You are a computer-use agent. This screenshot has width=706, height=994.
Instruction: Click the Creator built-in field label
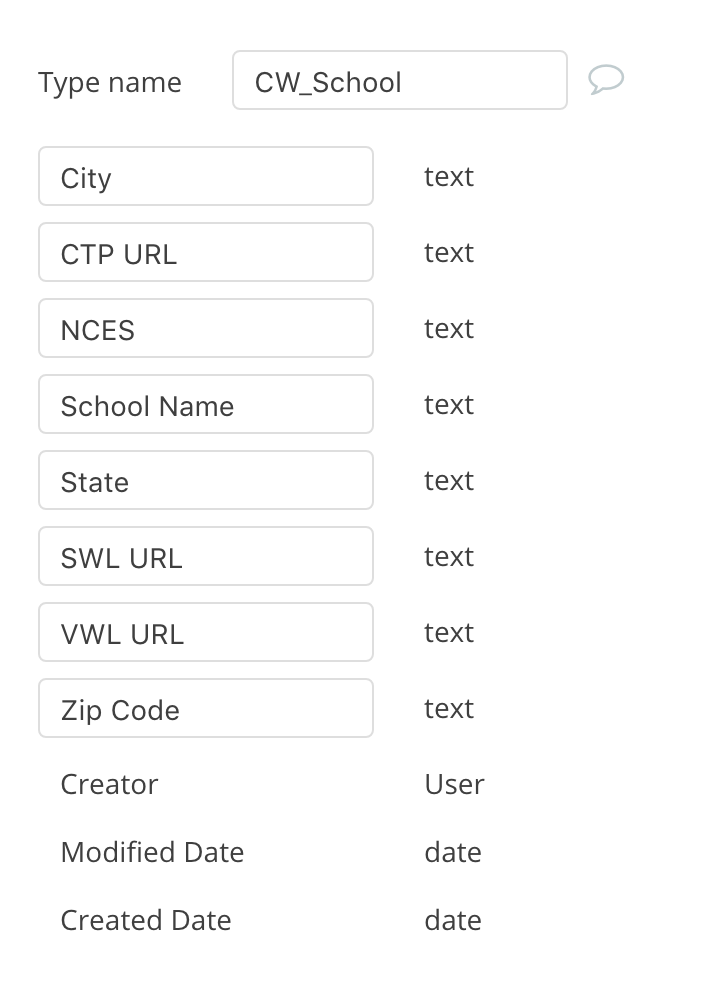109,785
